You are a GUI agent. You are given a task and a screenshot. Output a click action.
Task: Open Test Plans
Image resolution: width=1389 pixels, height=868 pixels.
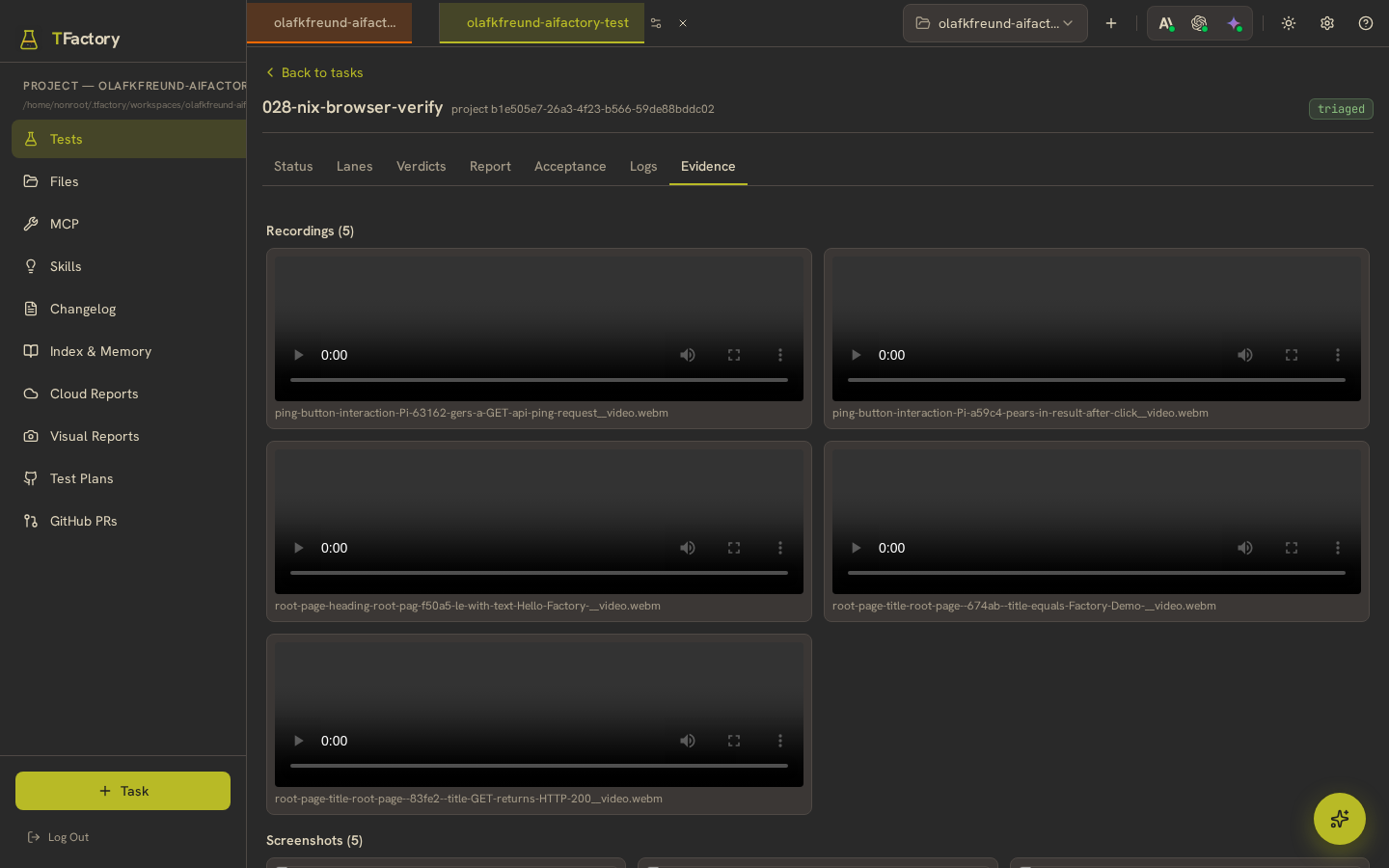point(129,478)
